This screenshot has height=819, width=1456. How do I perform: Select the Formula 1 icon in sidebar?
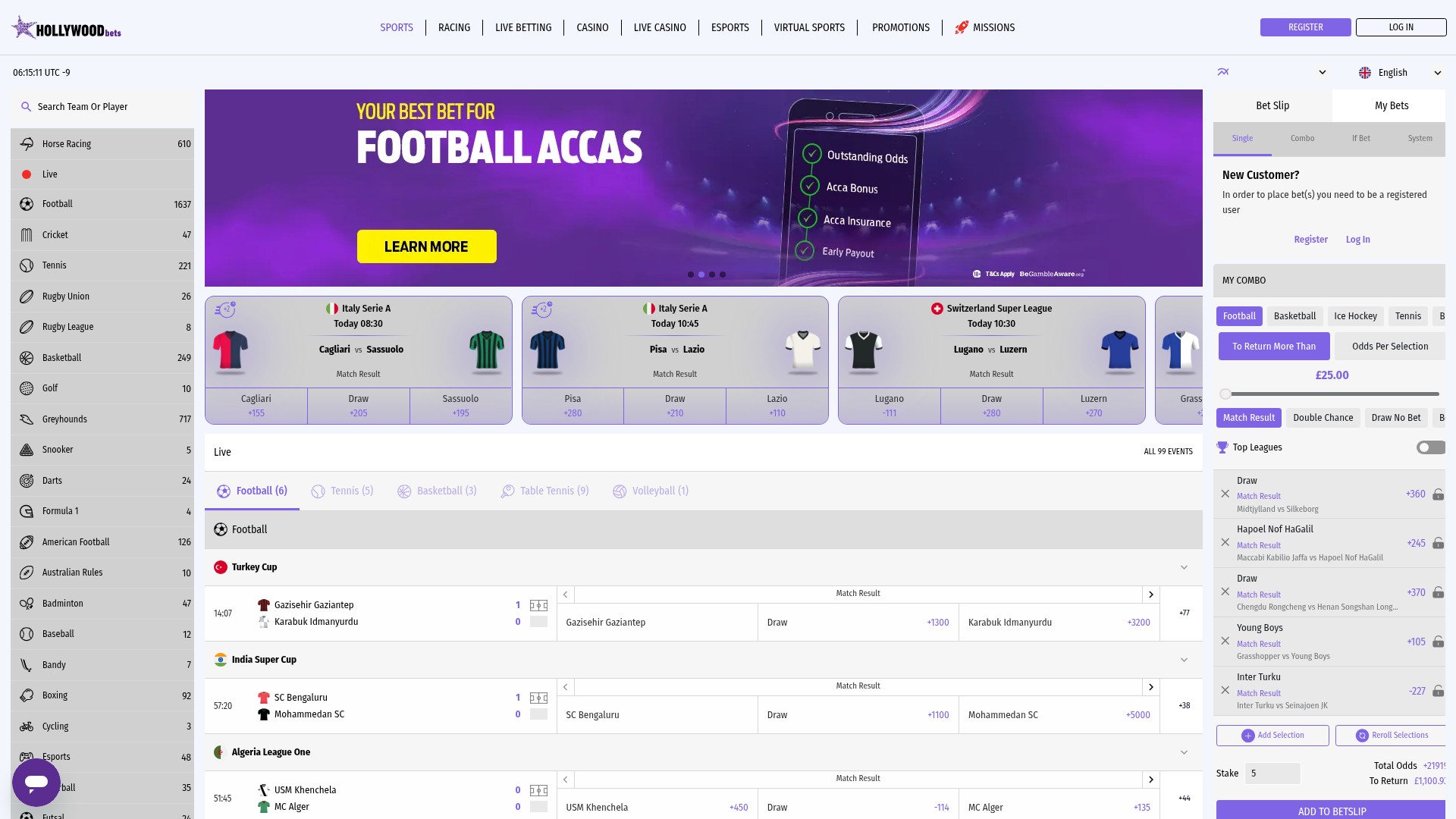27,511
